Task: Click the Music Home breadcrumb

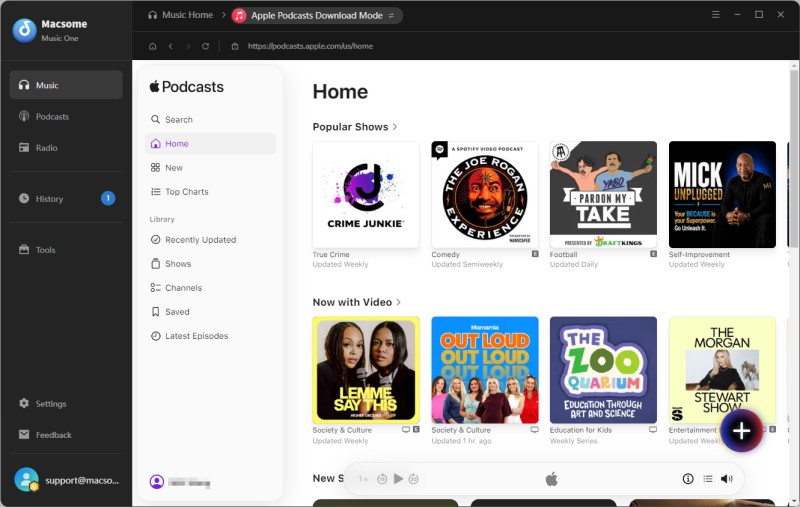Action: tap(181, 15)
